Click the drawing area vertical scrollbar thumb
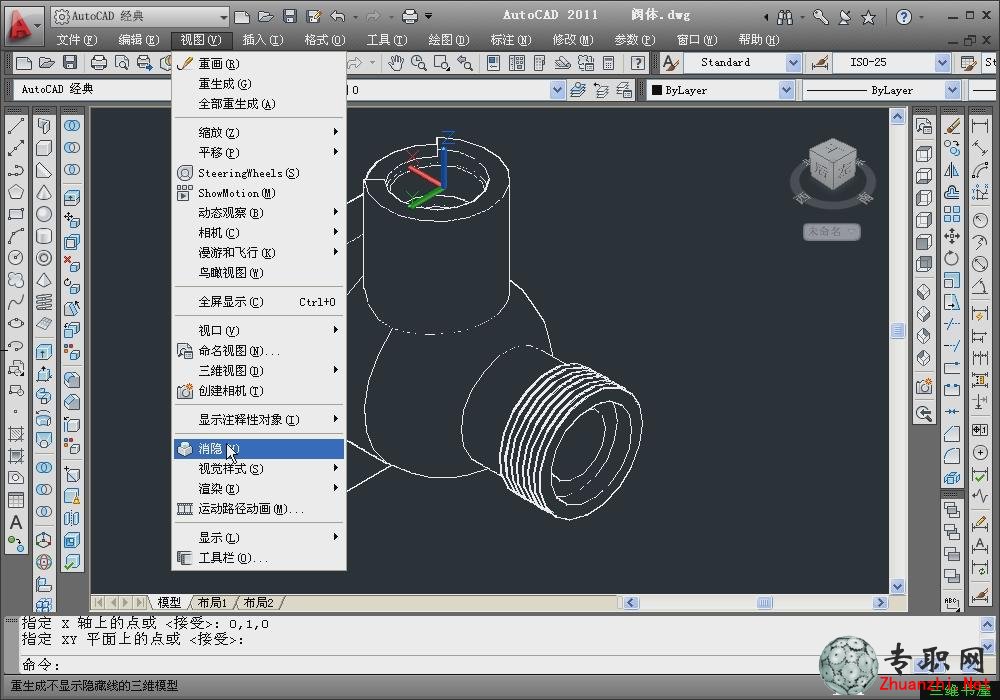1000x700 pixels. (x=898, y=330)
